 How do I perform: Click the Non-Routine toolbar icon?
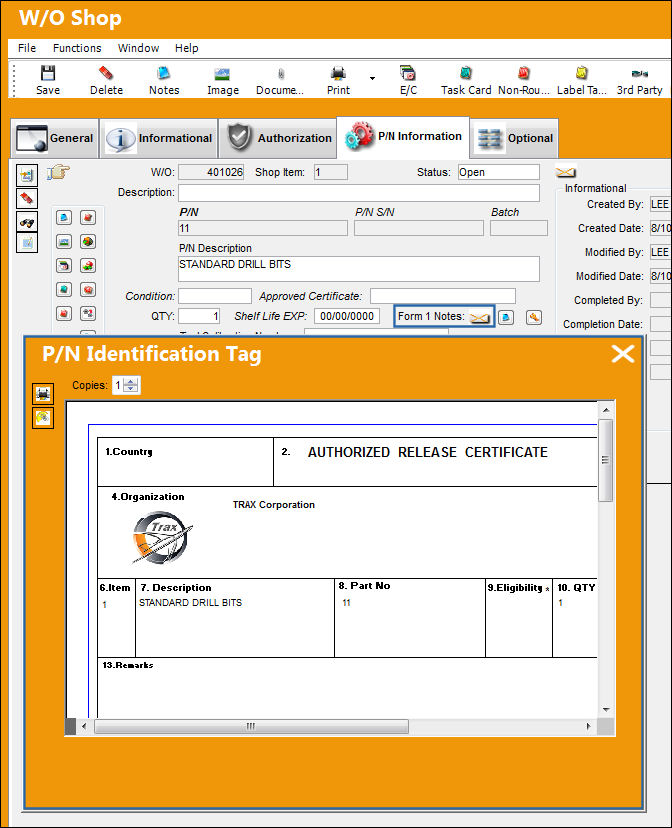524,80
